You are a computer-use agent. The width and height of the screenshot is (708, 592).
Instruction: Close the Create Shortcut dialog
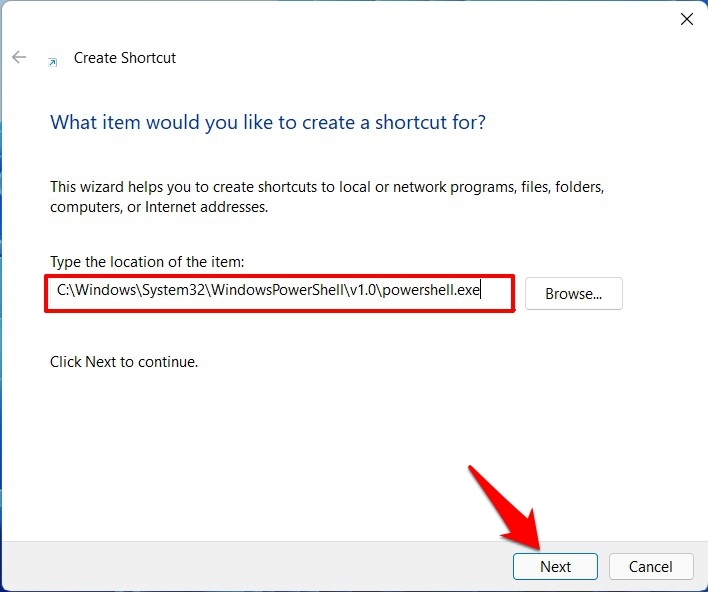point(687,19)
